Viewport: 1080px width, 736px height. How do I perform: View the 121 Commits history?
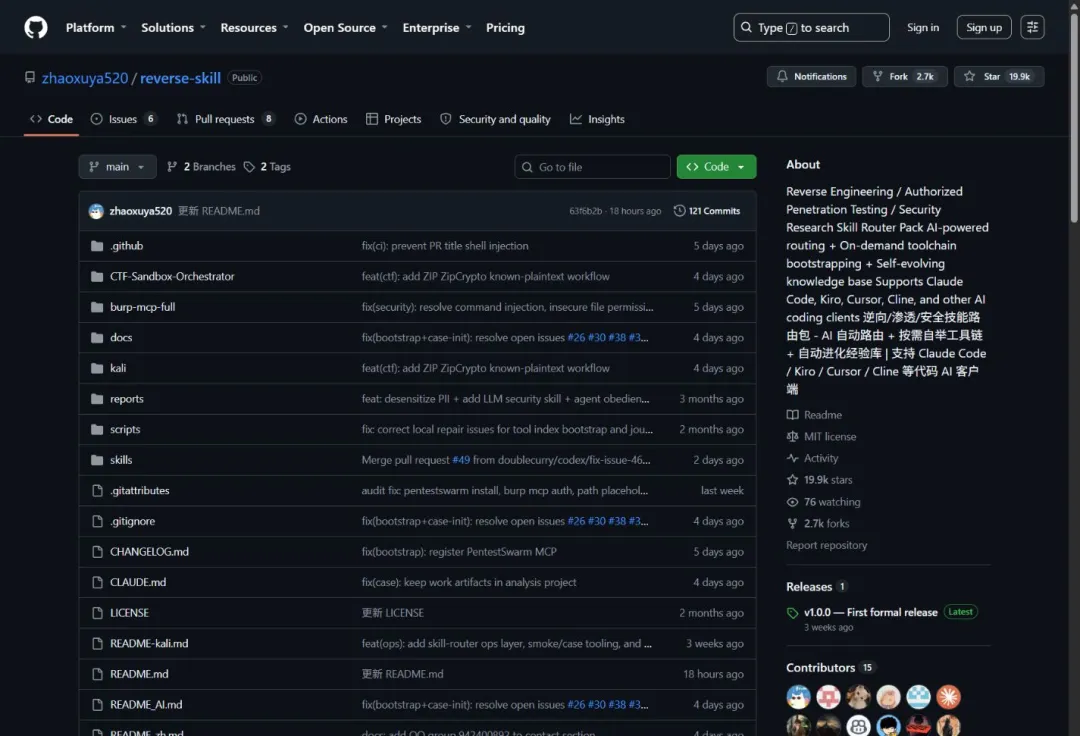(x=707, y=211)
